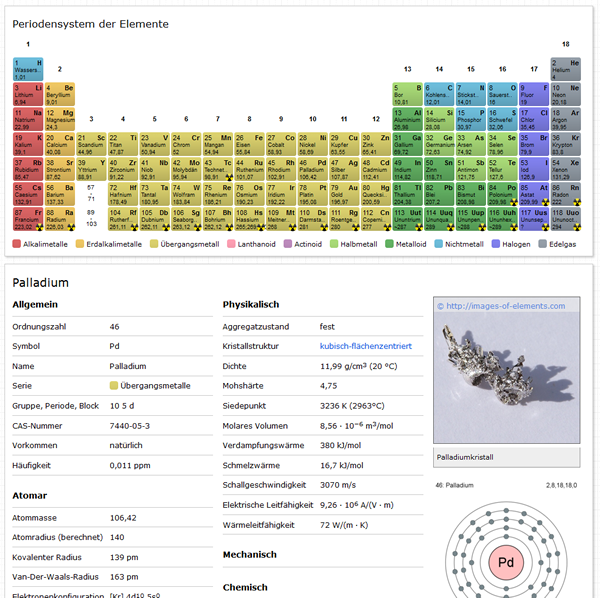Select the Technetium (Tc) radioactive cell
The height and width of the screenshot is (598, 600).
218,169
